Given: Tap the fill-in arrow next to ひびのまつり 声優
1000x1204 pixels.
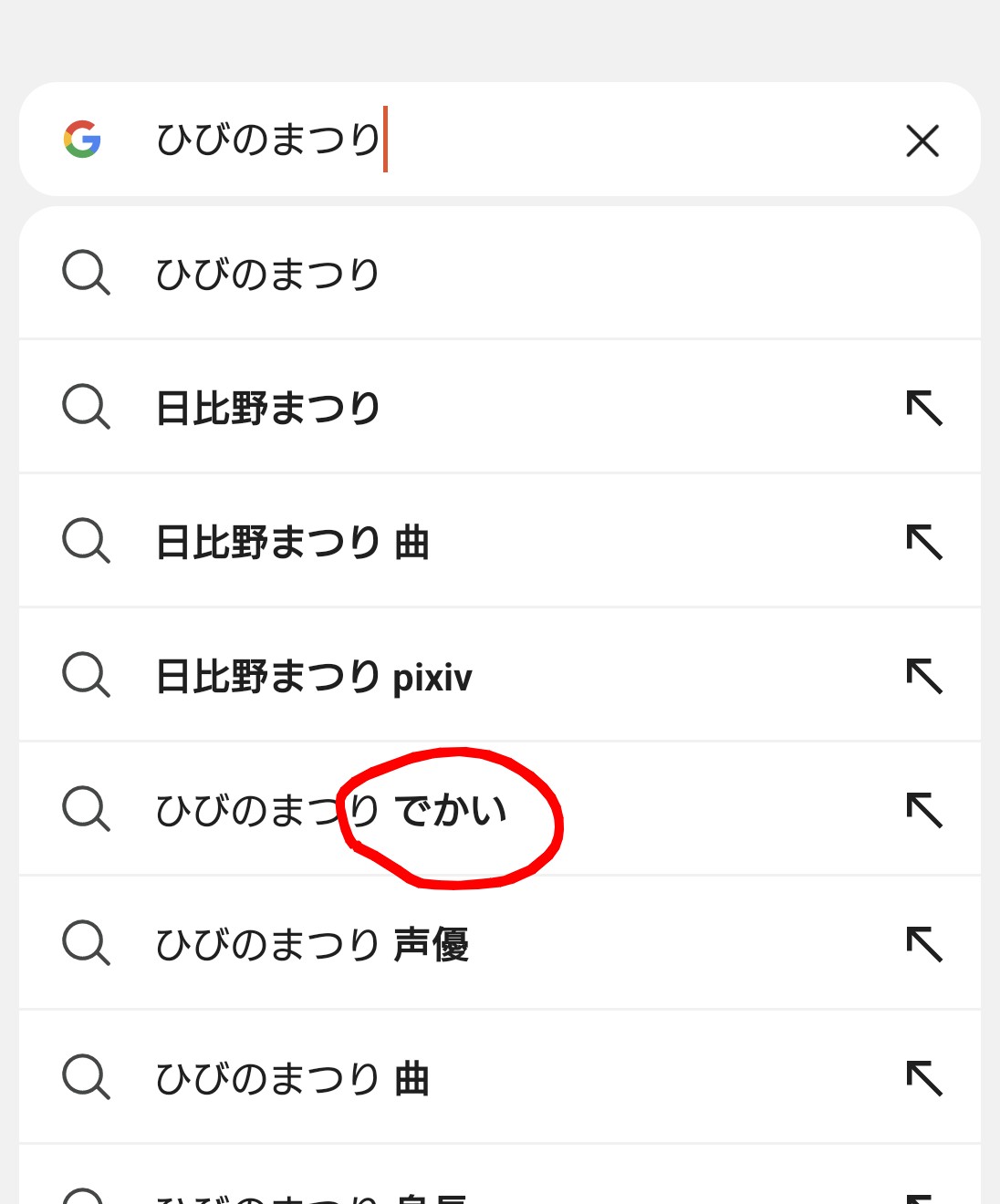Looking at the screenshot, I should [x=924, y=944].
